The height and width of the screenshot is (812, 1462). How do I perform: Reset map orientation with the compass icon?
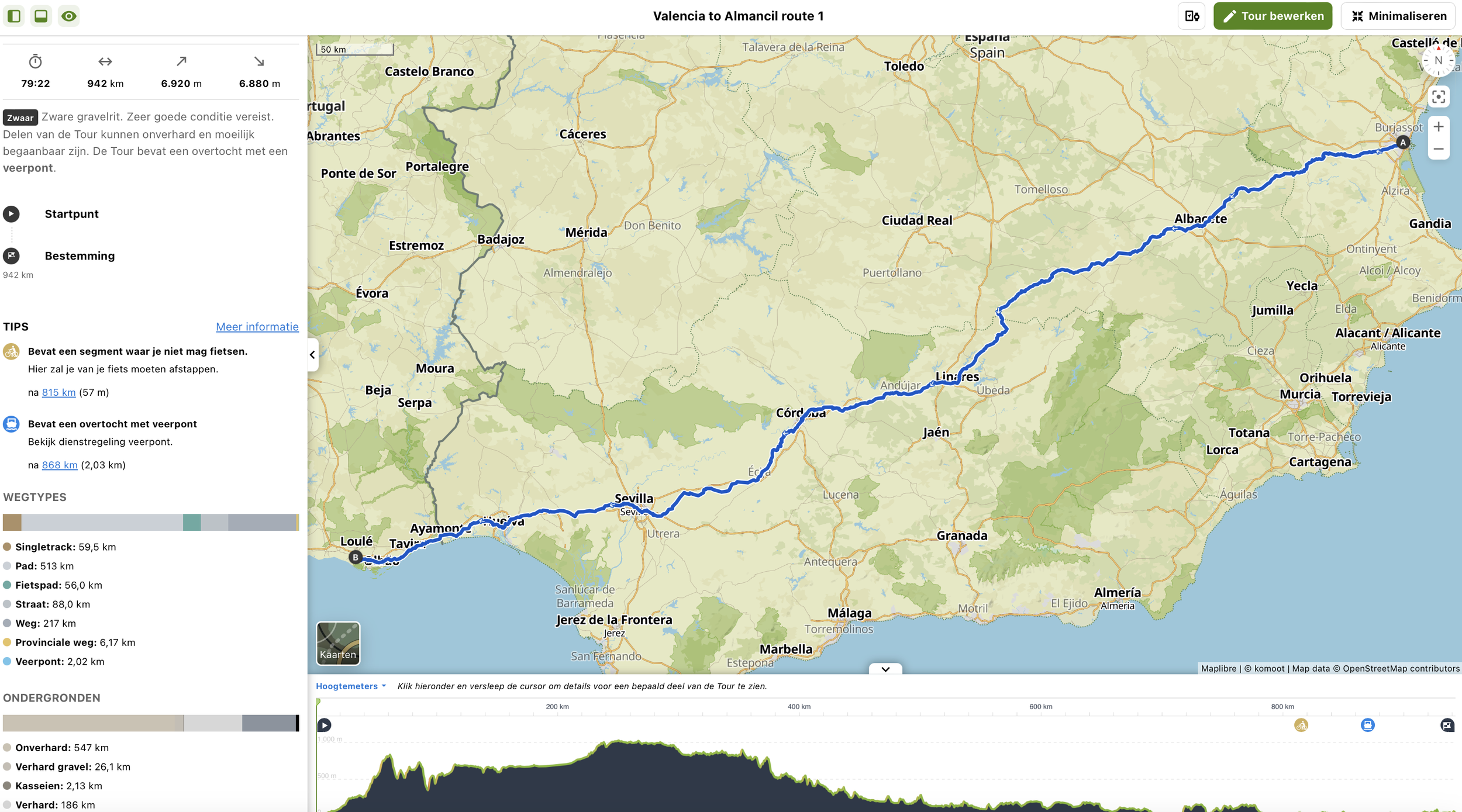[x=1438, y=61]
